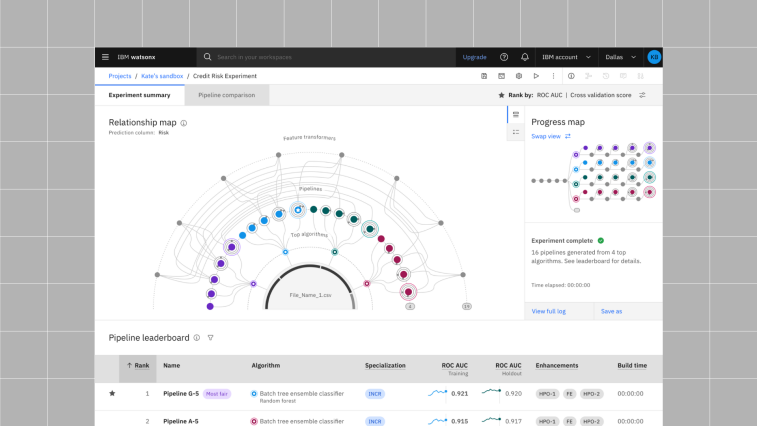The image size is (757, 426).
Task: Sort by Algorithm column header
Action: (266, 366)
